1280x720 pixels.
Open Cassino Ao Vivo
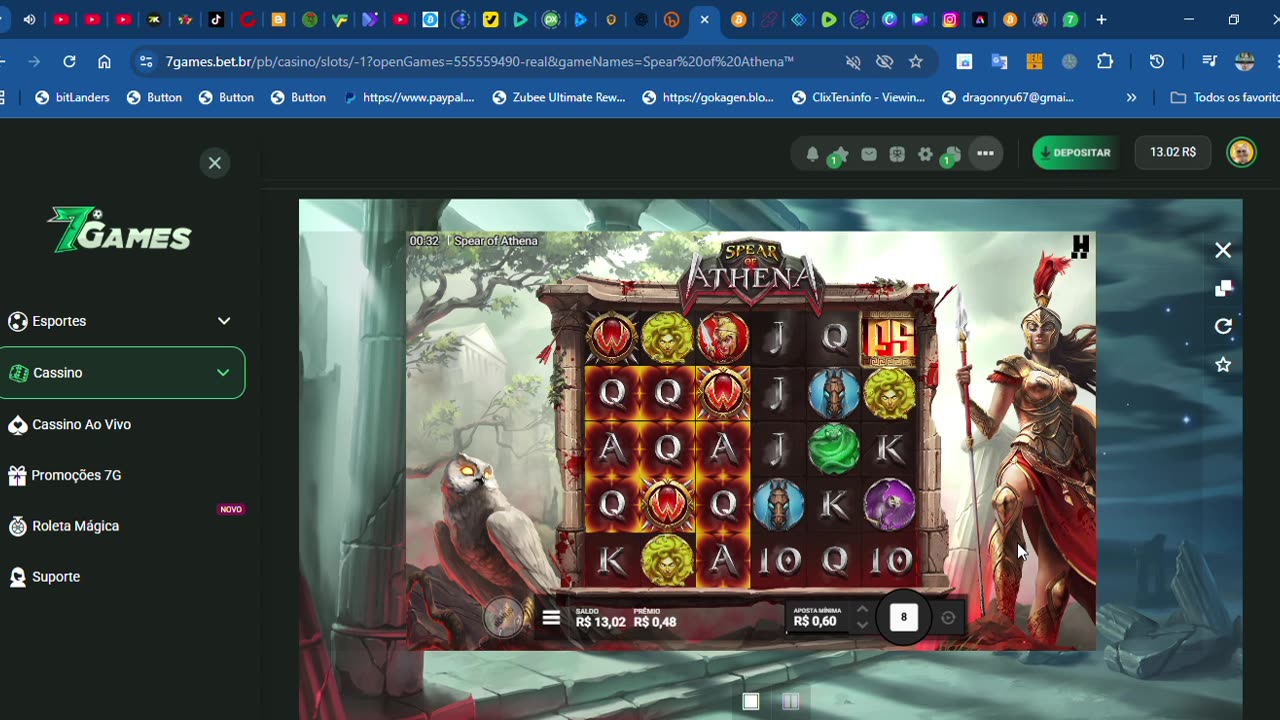tap(81, 424)
